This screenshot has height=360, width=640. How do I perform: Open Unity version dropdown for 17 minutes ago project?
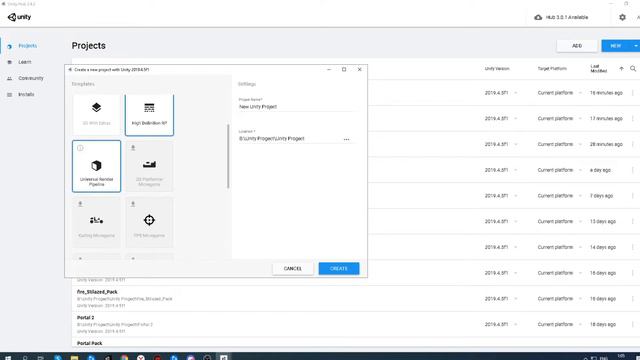tap(516, 119)
